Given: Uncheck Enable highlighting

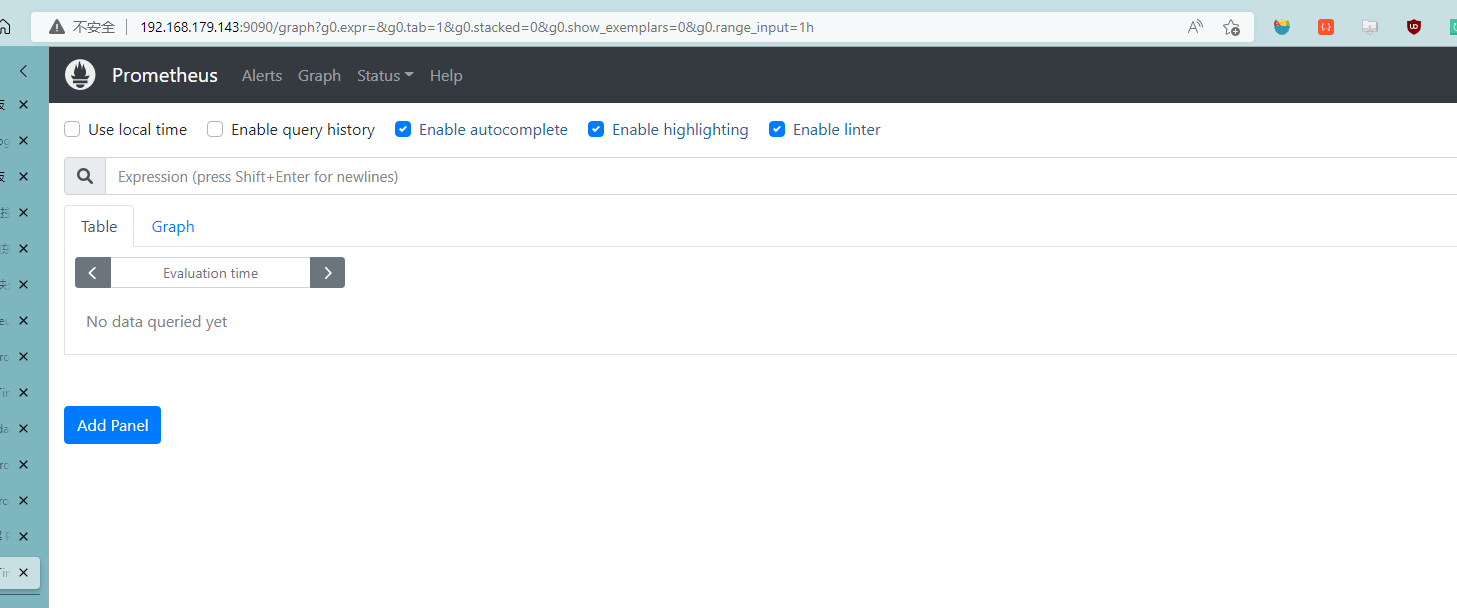Looking at the screenshot, I should pos(596,129).
